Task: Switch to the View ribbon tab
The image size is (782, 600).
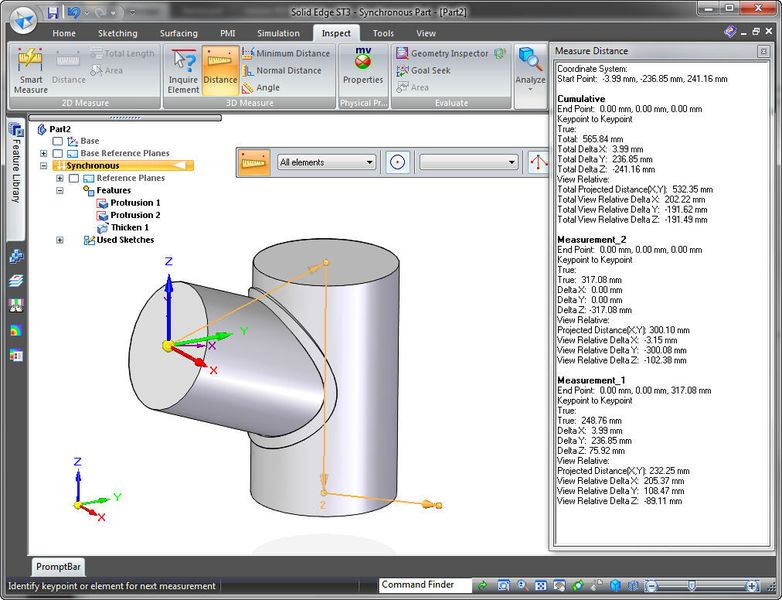Action: click(426, 33)
